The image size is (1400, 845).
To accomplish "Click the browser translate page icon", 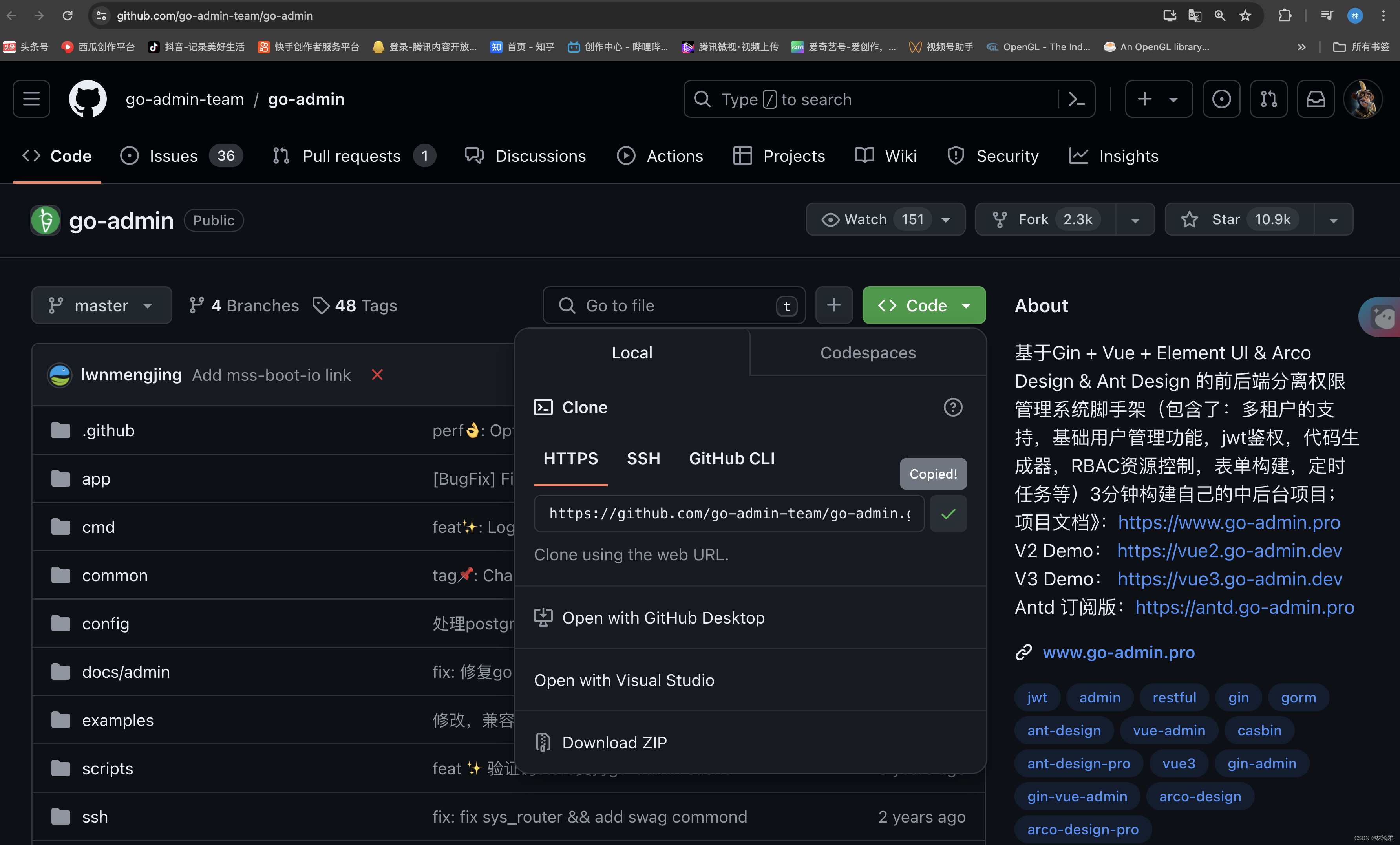I will [x=1195, y=15].
